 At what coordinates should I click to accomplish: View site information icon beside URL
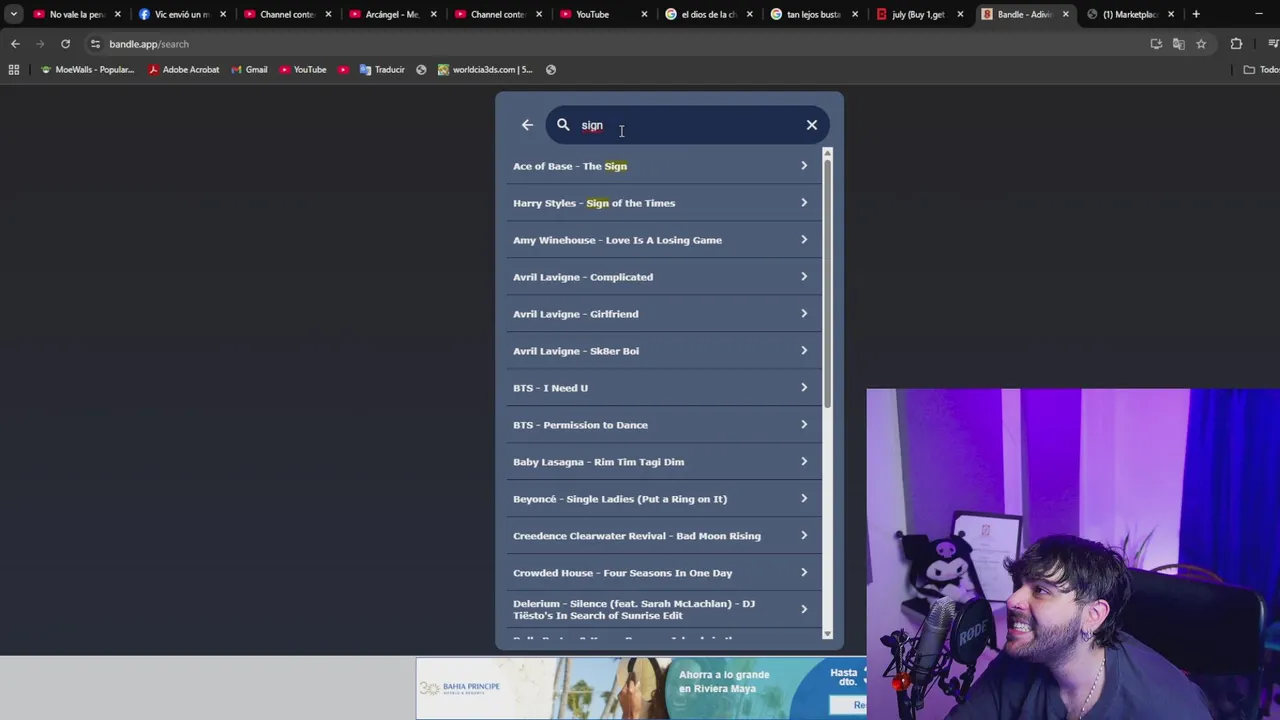click(95, 44)
